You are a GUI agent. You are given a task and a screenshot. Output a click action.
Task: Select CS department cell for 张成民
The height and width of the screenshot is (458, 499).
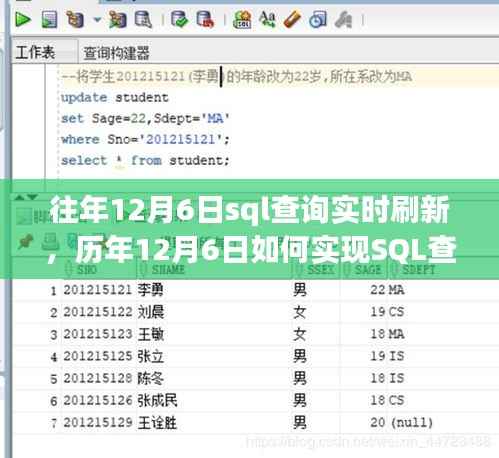point(396,400)
